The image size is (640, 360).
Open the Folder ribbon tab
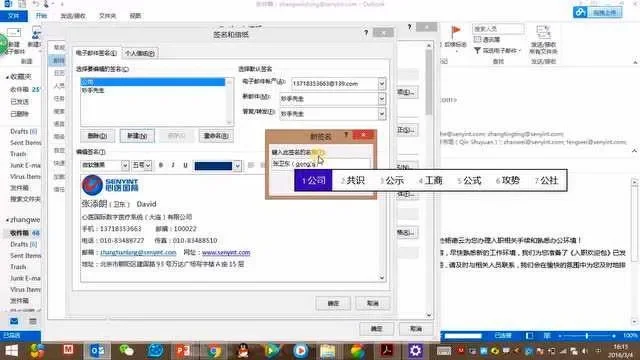tap(107, 16)
